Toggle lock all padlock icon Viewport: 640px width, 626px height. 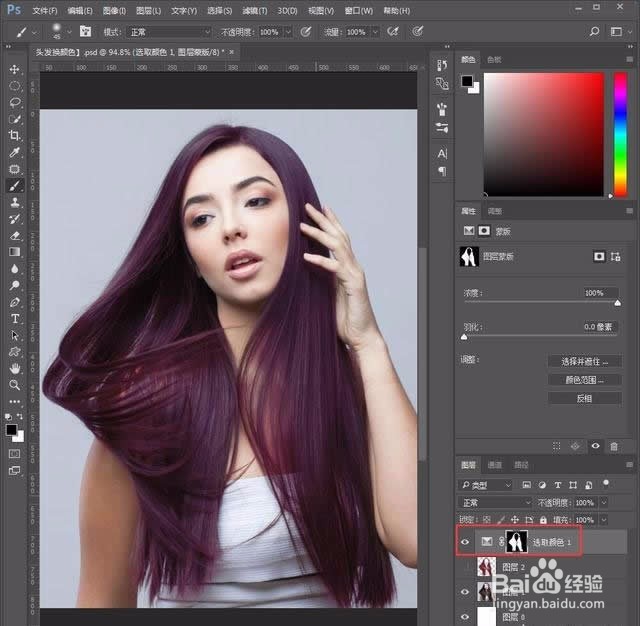pyautogui.click(x=543, y=519)
